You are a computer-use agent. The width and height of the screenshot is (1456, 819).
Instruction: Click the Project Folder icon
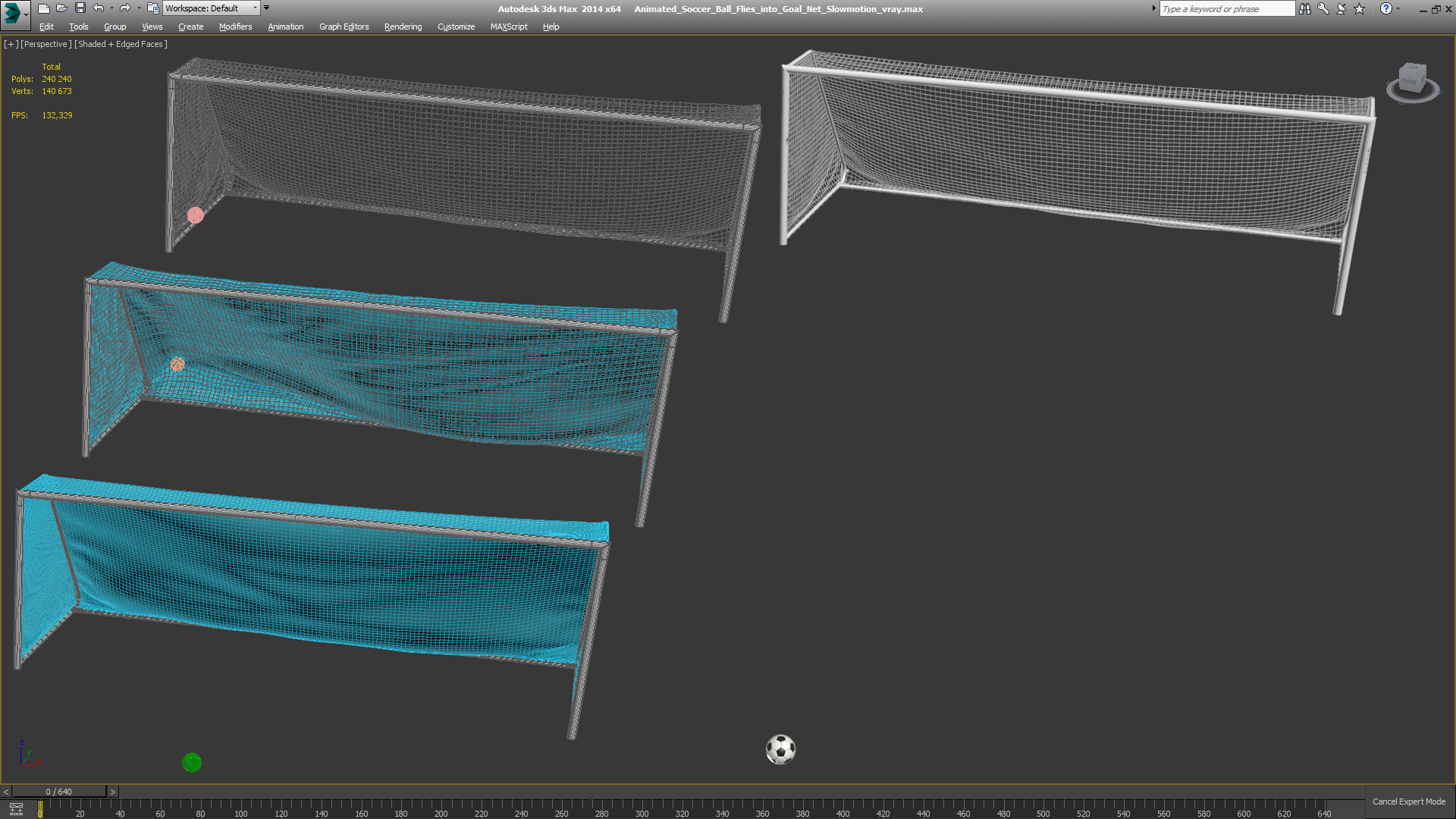pos(152,8)
